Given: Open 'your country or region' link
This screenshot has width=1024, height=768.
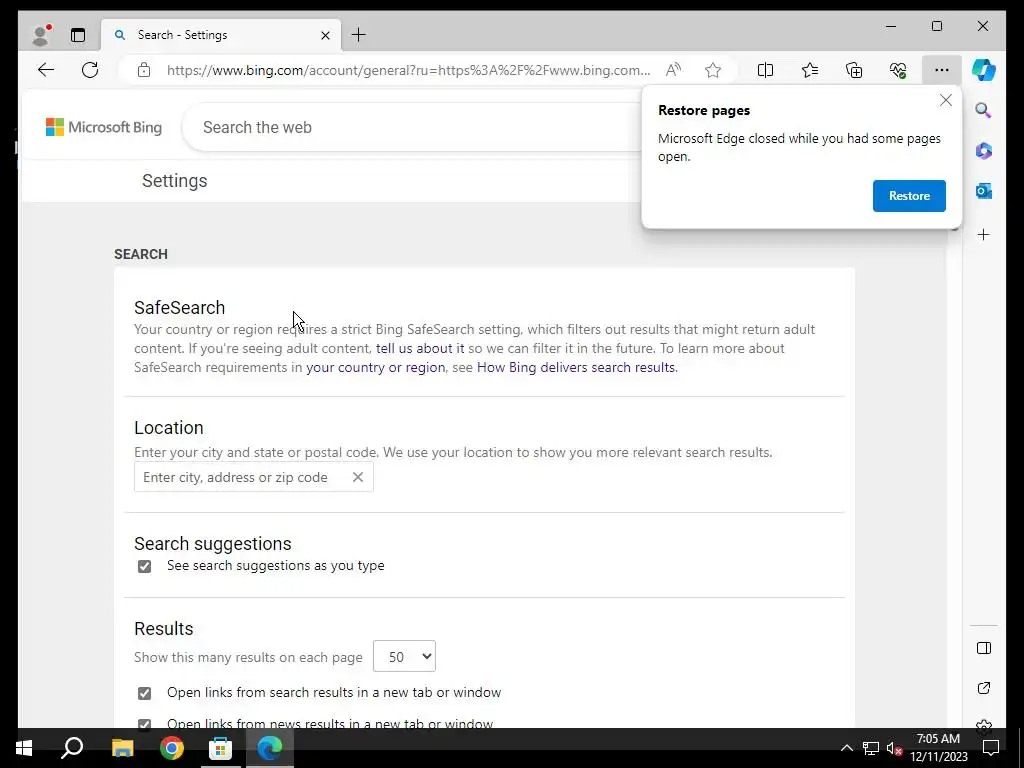Looking at the screenshot, I should pos(376,367).
